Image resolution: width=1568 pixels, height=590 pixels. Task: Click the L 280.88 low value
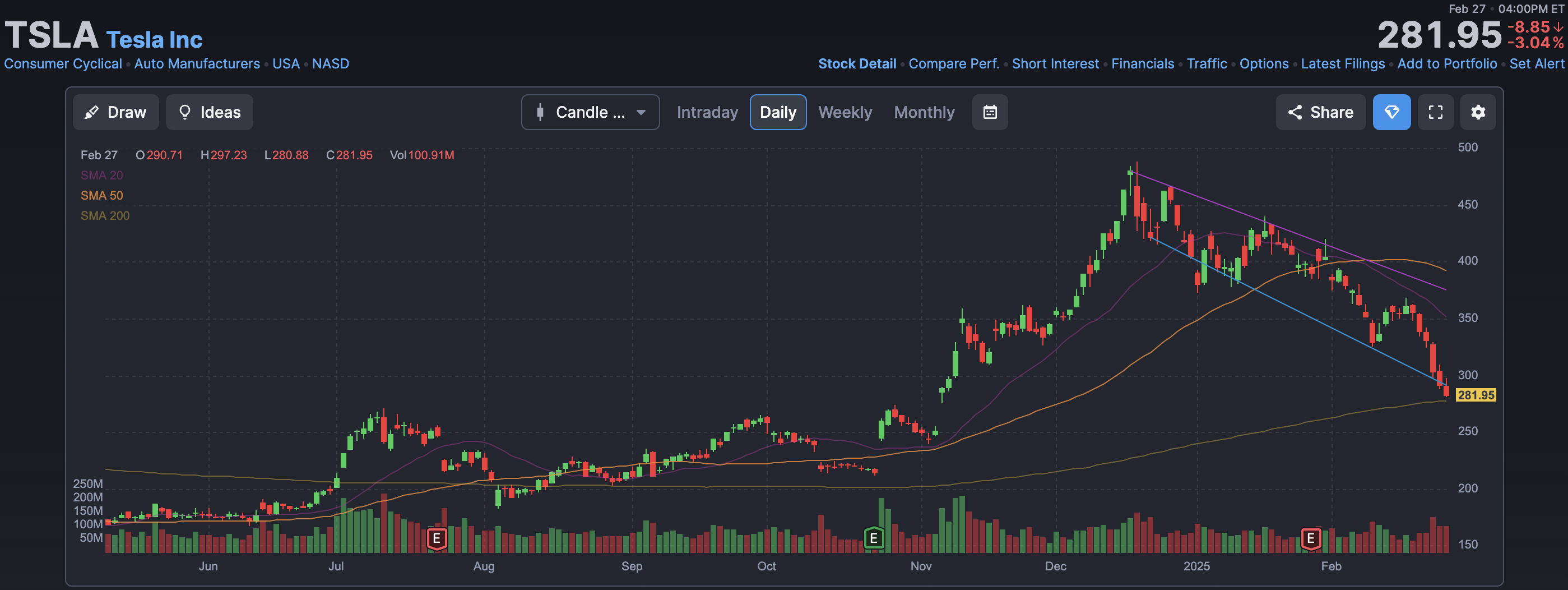tap(286, 155)
